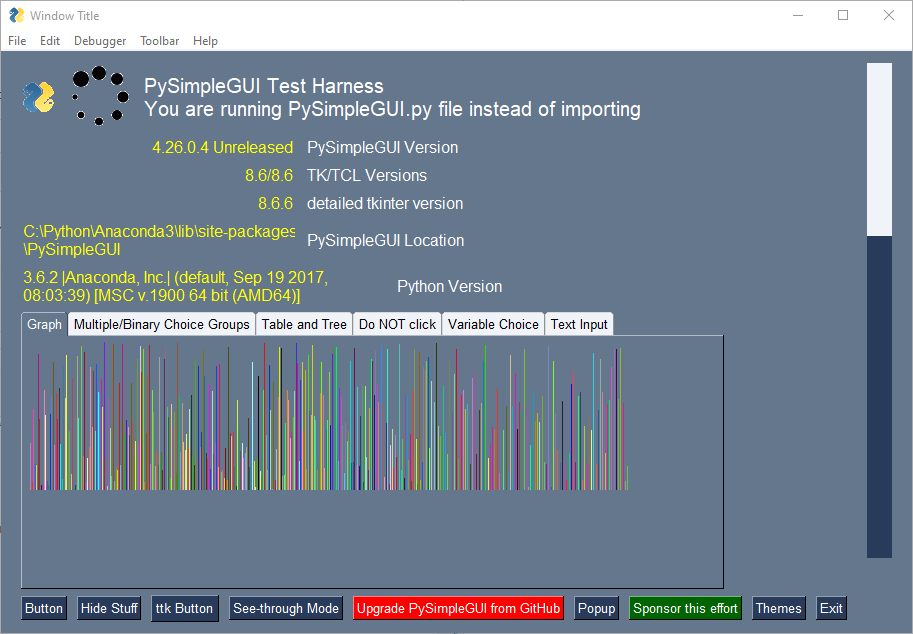Open the Variable Choice tab
Viewport: 913px width, 634px height.
[493, 324]
